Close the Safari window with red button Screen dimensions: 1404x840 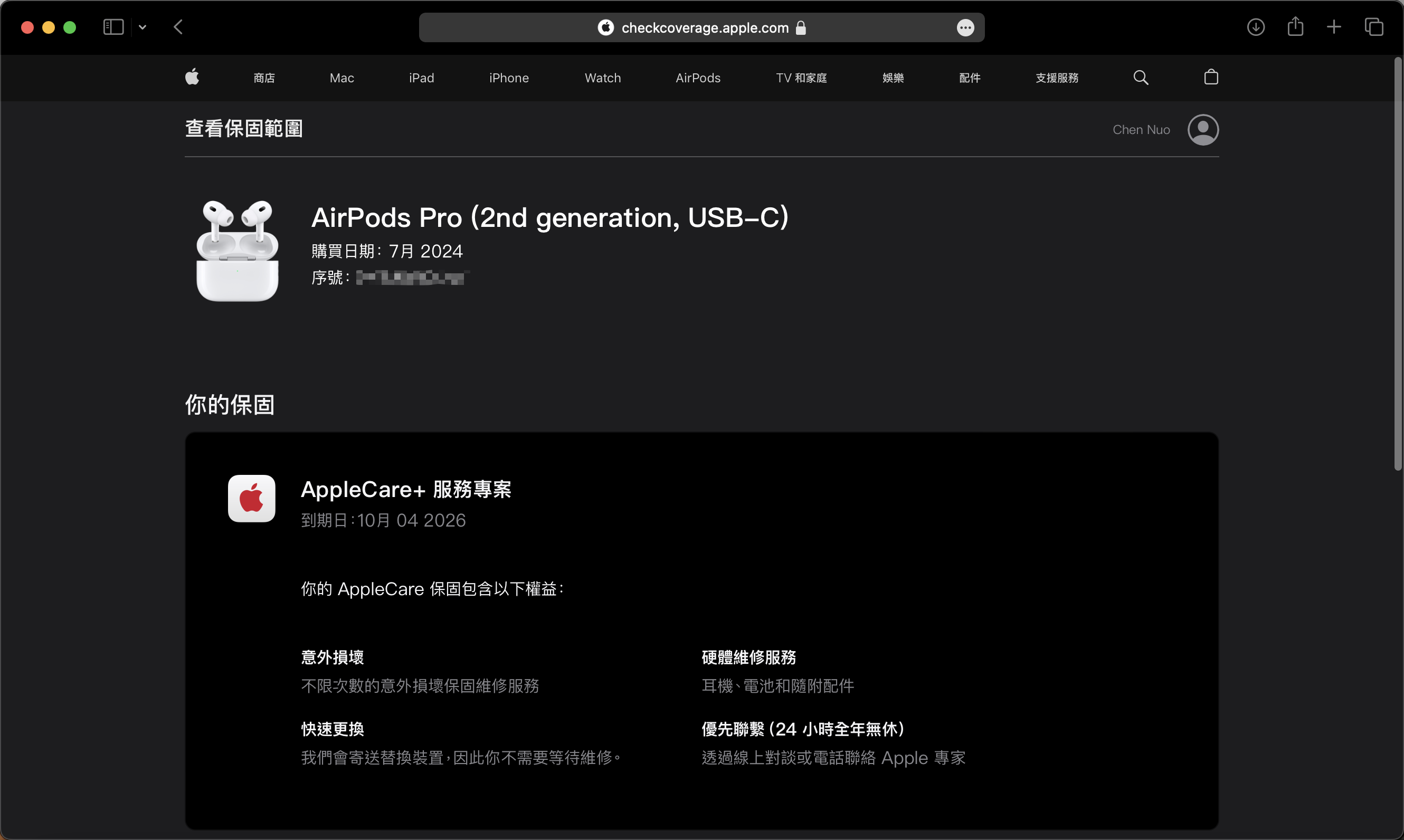coord(27,27)
